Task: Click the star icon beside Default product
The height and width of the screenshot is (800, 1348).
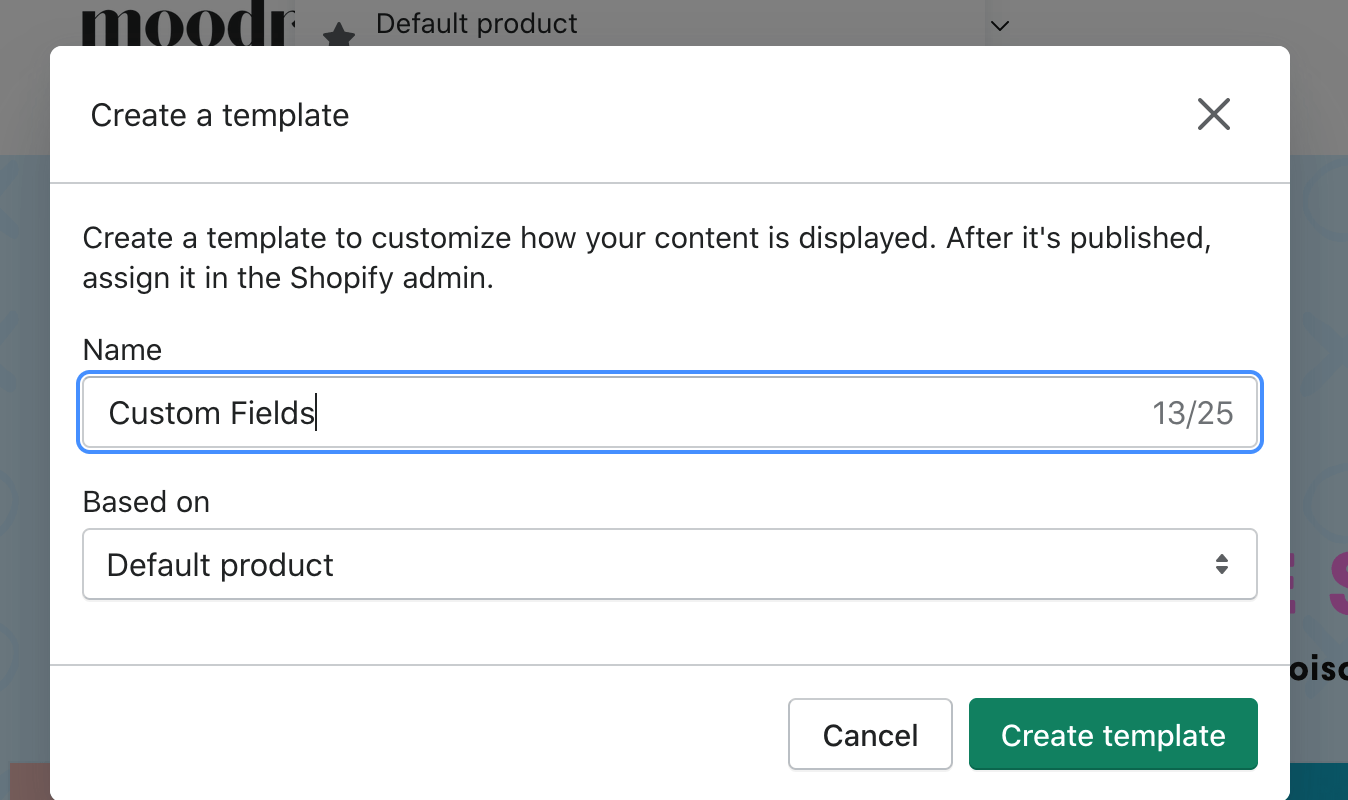Action: [x=340, y=37]
